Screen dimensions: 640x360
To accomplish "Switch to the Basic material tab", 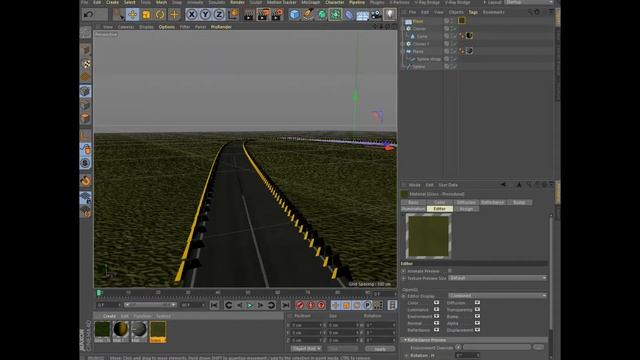I will 413,202.
